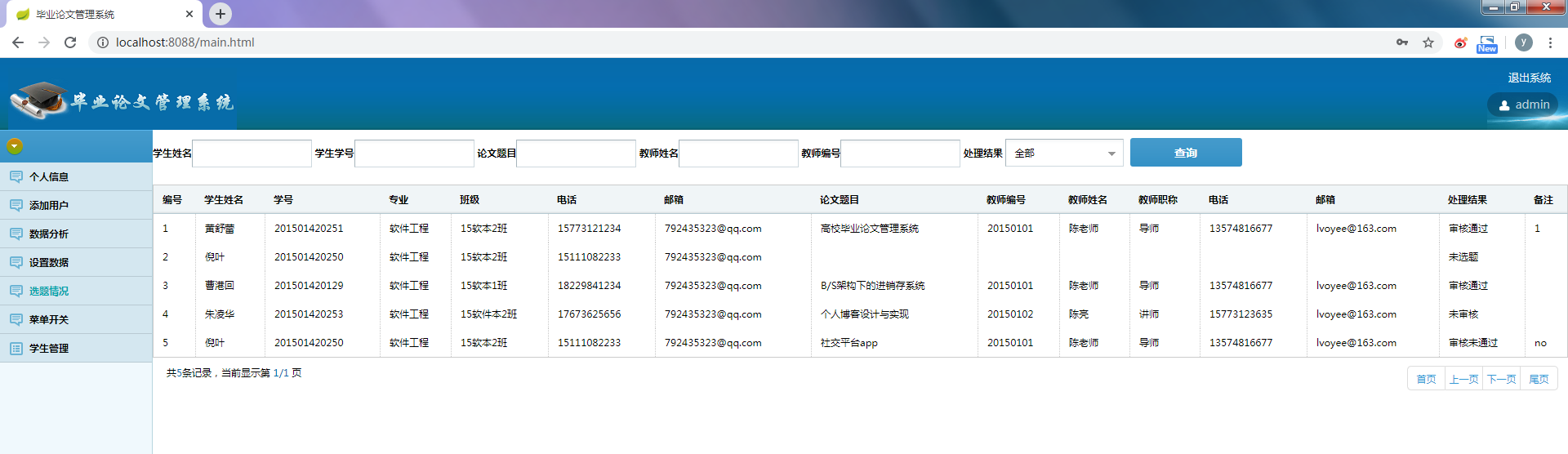Viewport: 1568px width, 454px height.
Task: Open the Chrome profile avatar
Action: pos(1524,42)
